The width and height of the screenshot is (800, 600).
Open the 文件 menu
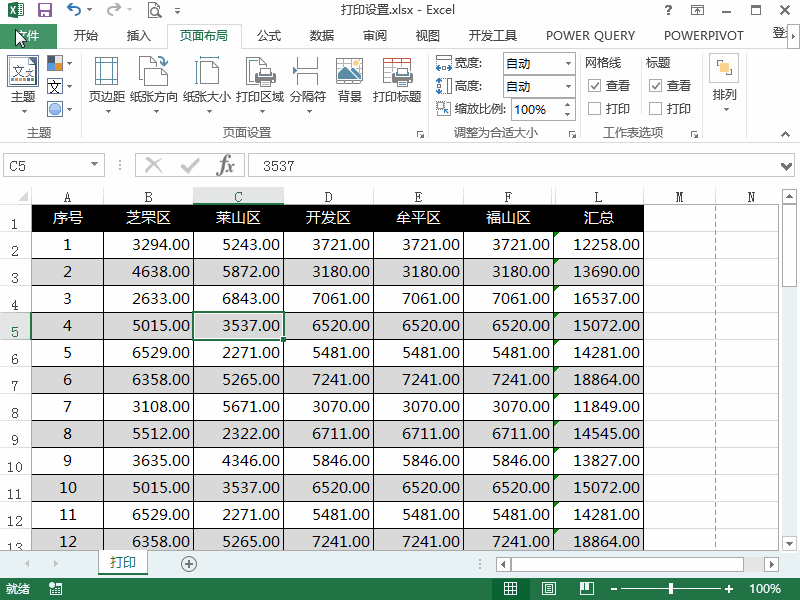coord(29,35)
